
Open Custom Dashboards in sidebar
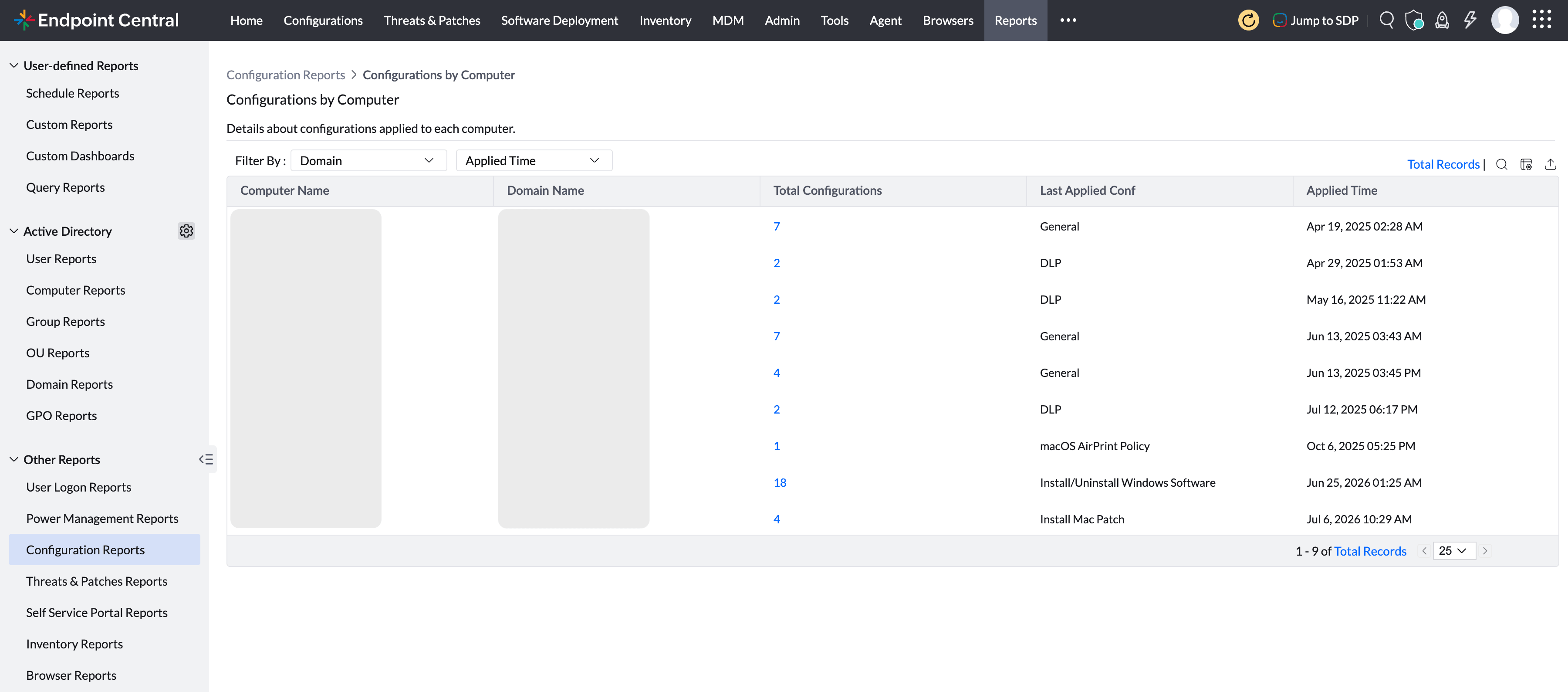pyautogui.click(x=80, y=155)
